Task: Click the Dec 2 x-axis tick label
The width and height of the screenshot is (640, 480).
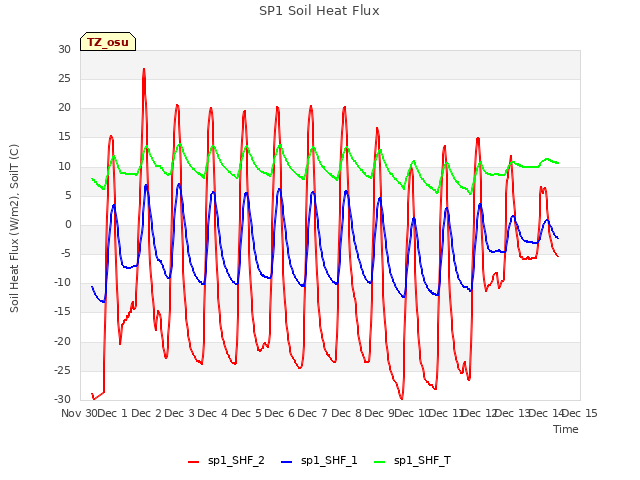Action: [x=147, y=413]
